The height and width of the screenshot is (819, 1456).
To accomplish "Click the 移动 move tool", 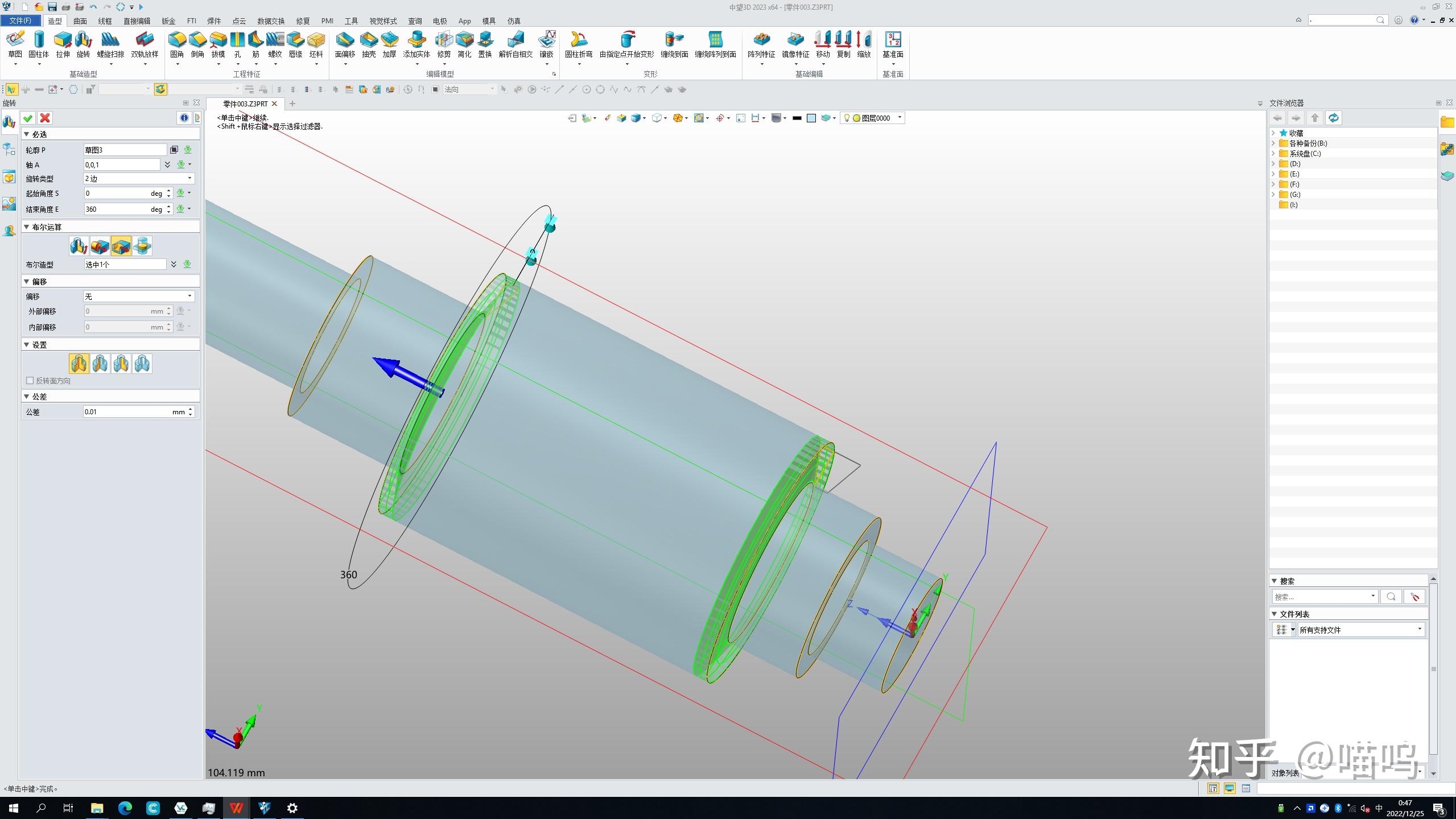I will (823, 44).
